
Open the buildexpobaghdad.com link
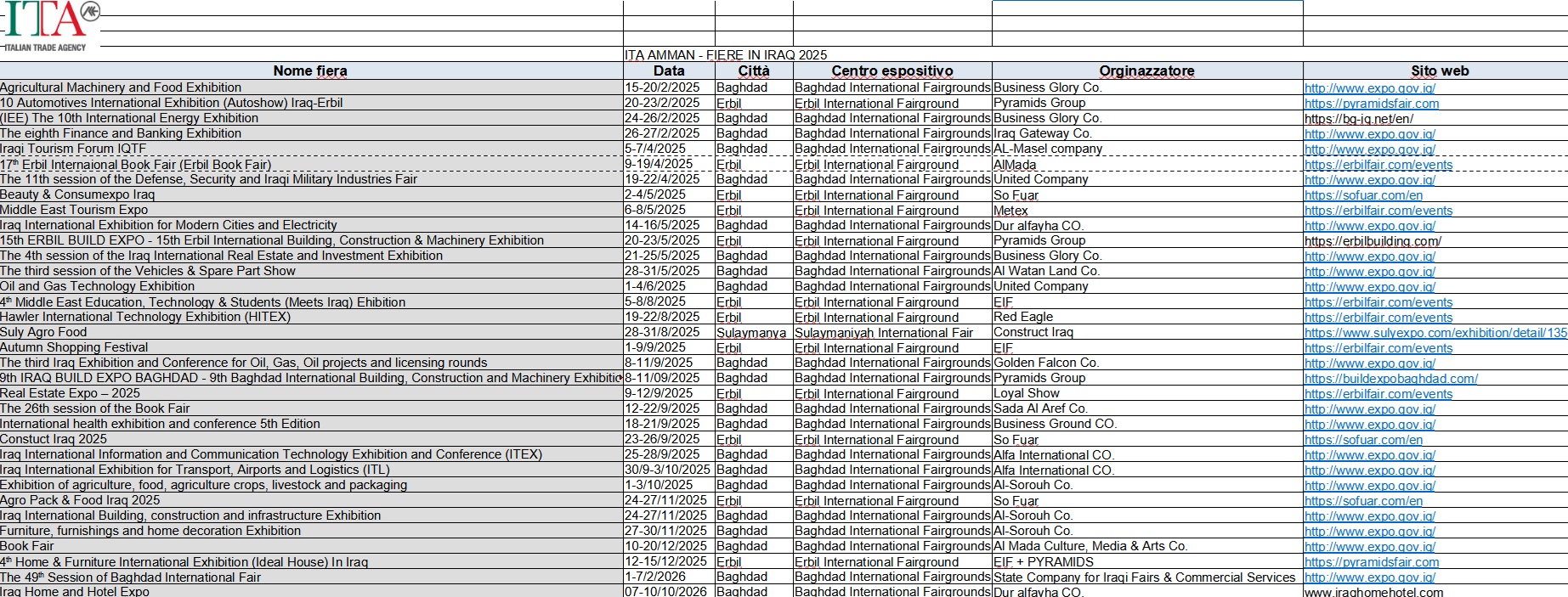[1391, 379]
